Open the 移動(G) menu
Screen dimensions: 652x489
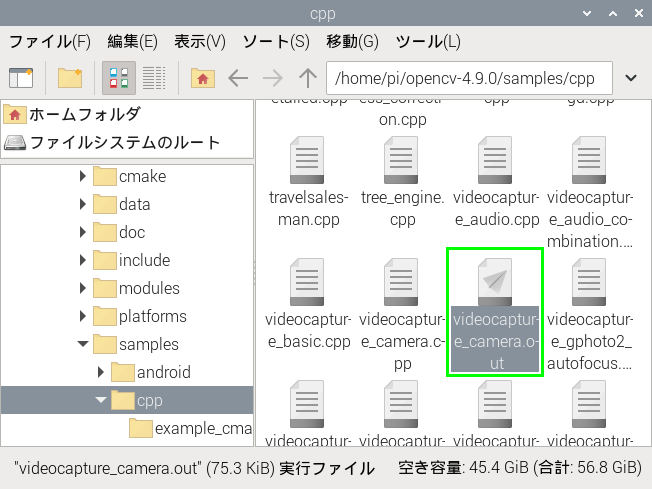tap(353, 42)
